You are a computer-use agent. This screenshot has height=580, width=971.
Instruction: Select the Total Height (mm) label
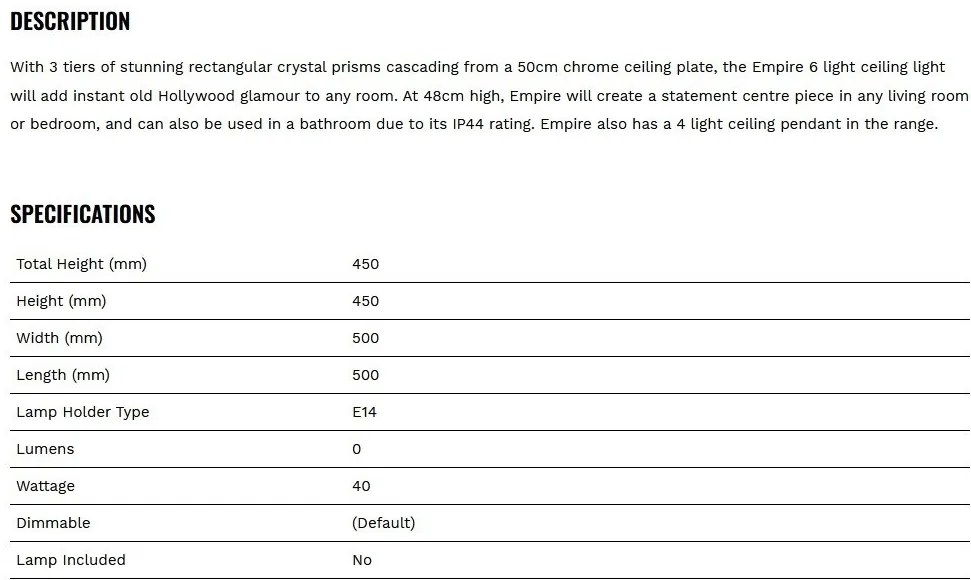tap(81, 264)
